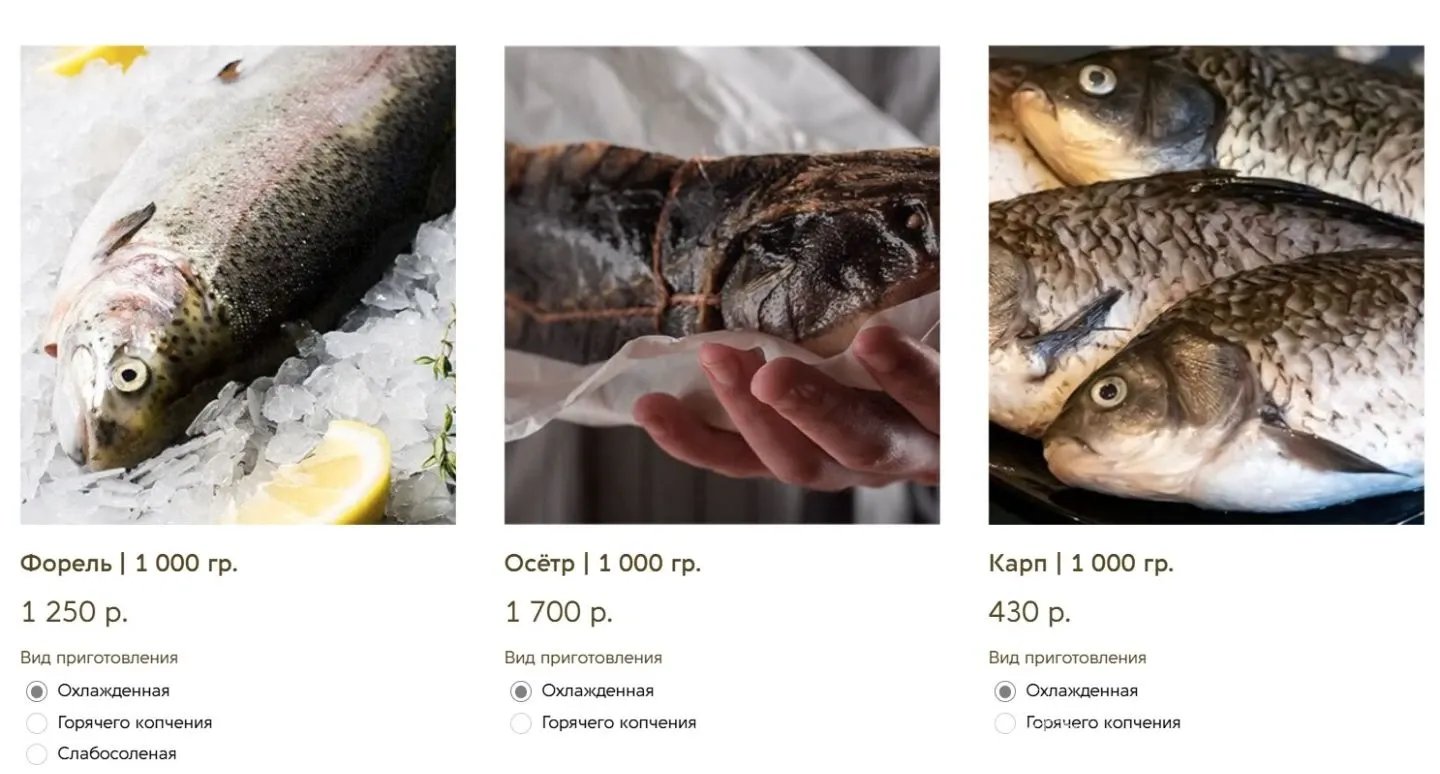Click 'Вид приготовления' label under Форель
Image resolution: width=1440 pixels, height=774 pixels.
point(99,658)
